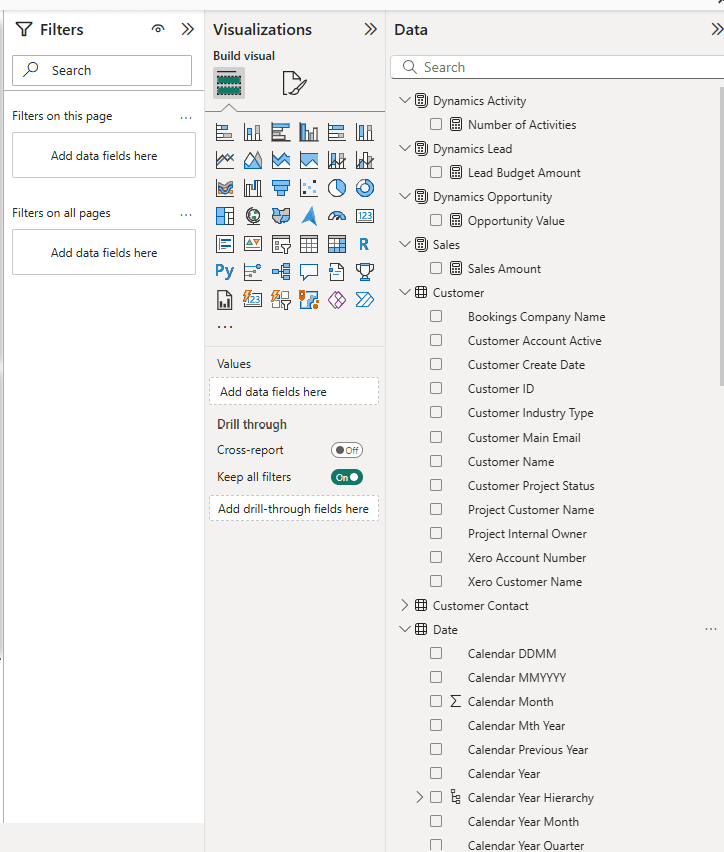Select the donut chart visual
This screenshot has width=724, height=852.
(x=365, y=188)
